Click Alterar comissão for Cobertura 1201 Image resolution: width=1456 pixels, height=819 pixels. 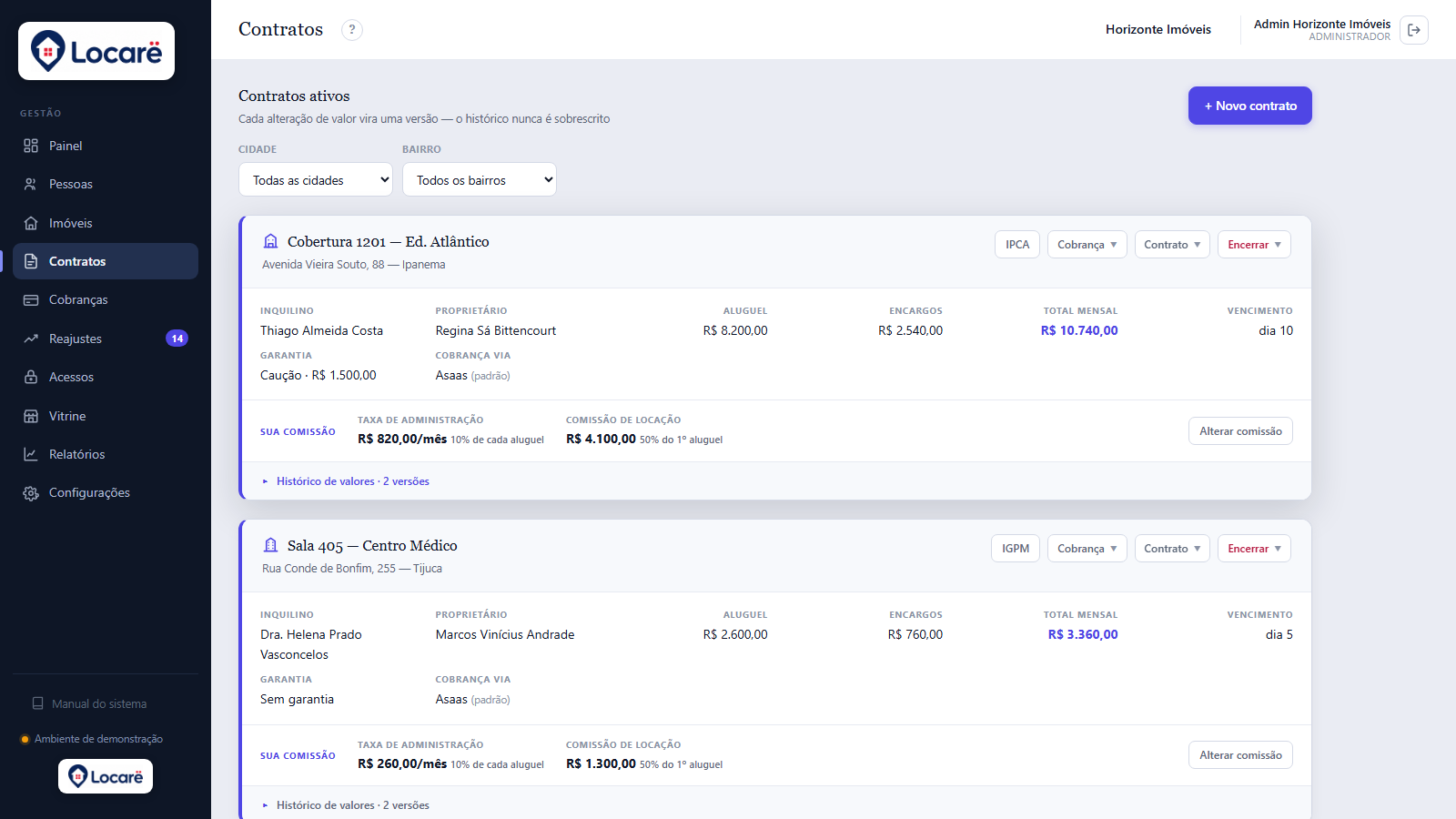pos(1240,430)
